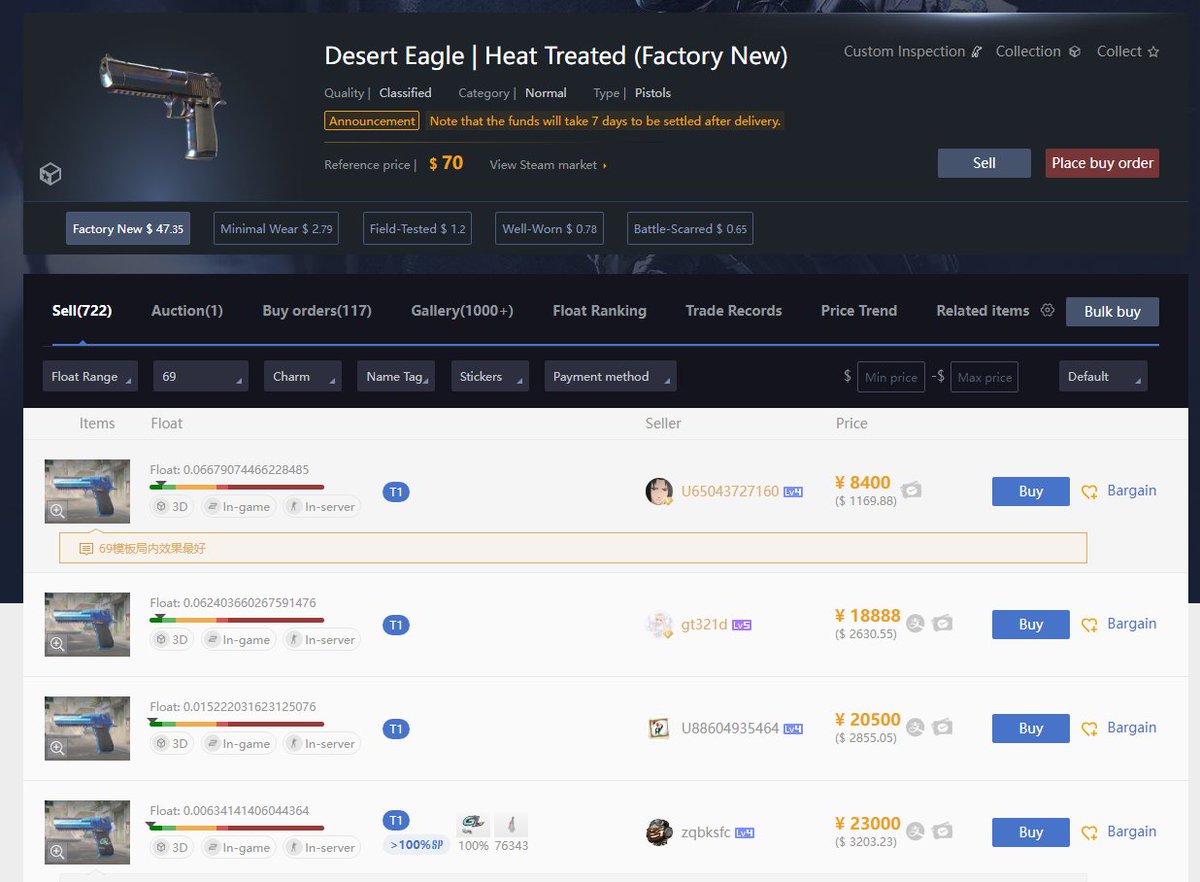This screenshot has width=1200, height=882.
Task: Click T1 badge on ¥ 8400 listing
Action: [x=396, y=491]
